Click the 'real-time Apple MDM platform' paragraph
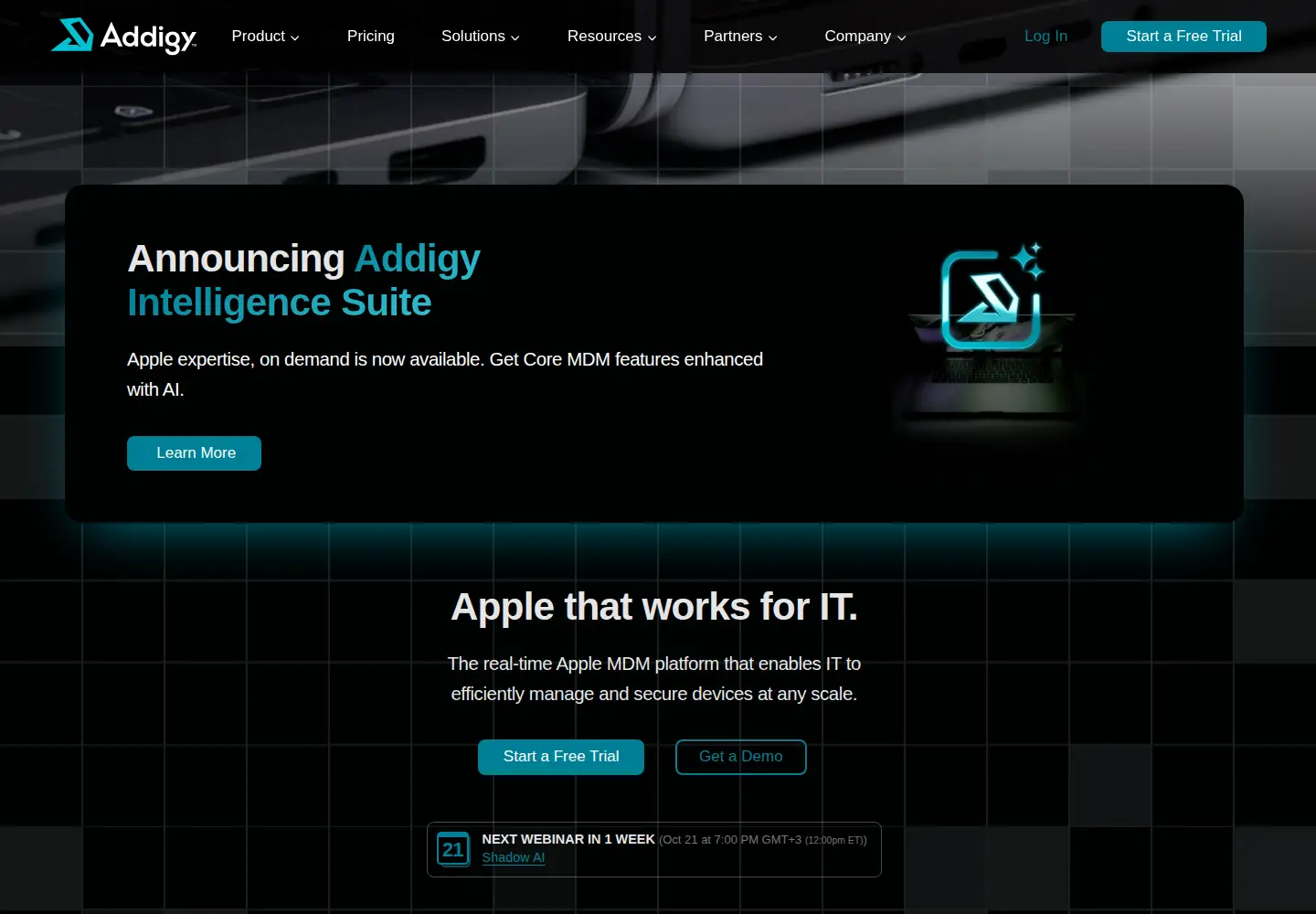 click(x=654, y=679)
